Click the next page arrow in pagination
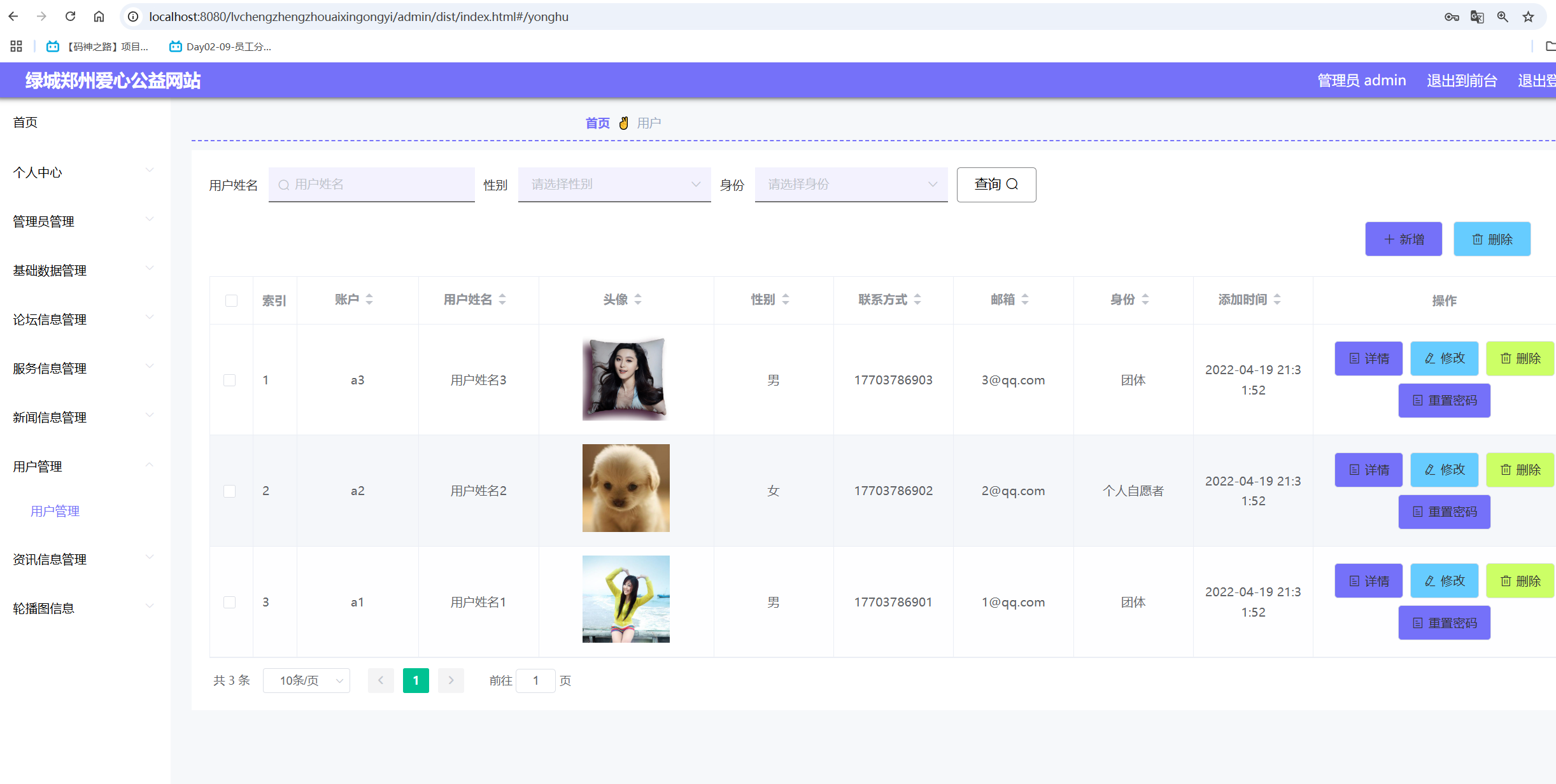The image size is (1556, 784). 451,680
